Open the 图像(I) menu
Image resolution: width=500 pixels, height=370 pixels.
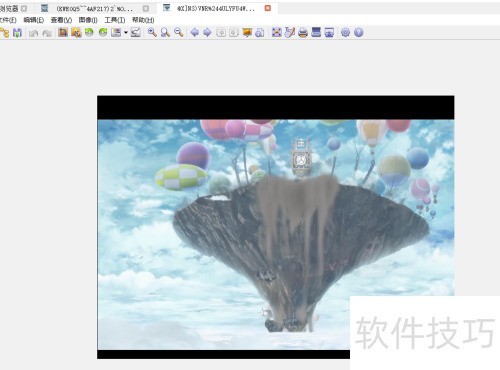(x=88, y=20)
